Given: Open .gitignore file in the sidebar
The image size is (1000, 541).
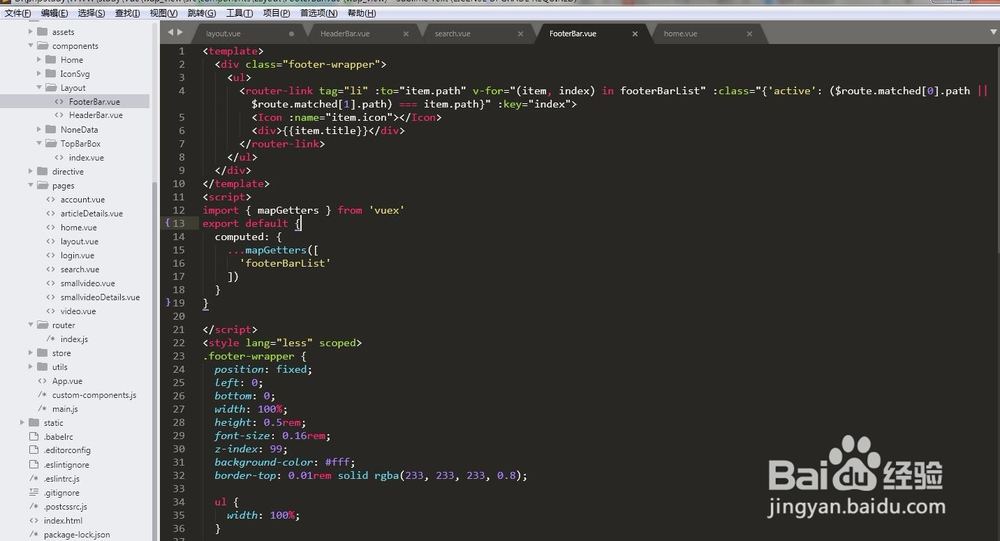Looking at the screenshot, I should click(61, 493).
